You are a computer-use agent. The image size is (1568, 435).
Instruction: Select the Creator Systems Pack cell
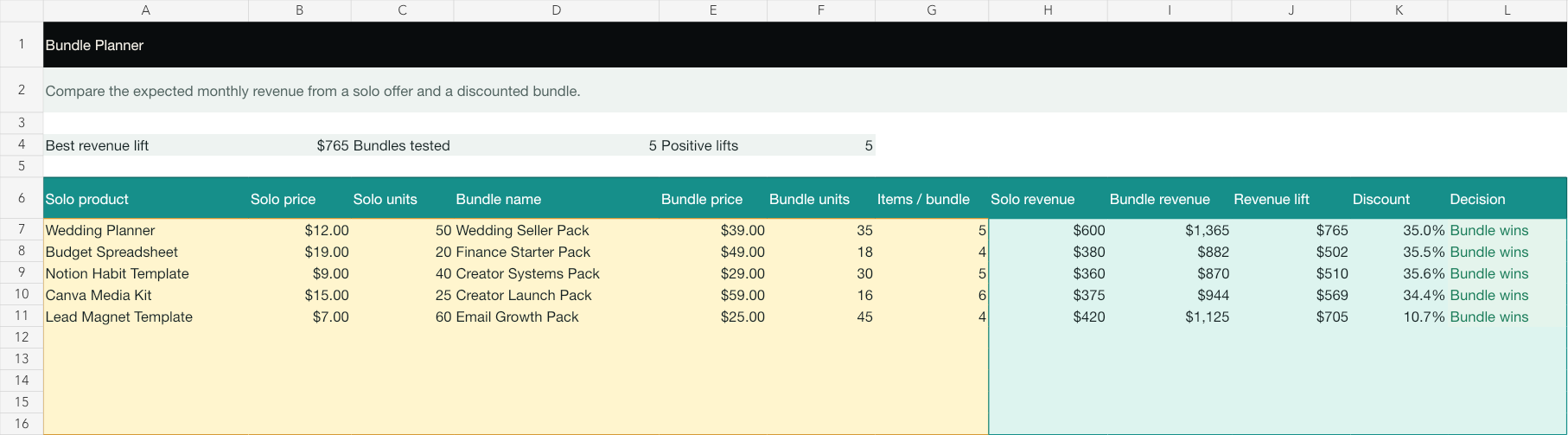pyautogui.click(x=556, y=273)
